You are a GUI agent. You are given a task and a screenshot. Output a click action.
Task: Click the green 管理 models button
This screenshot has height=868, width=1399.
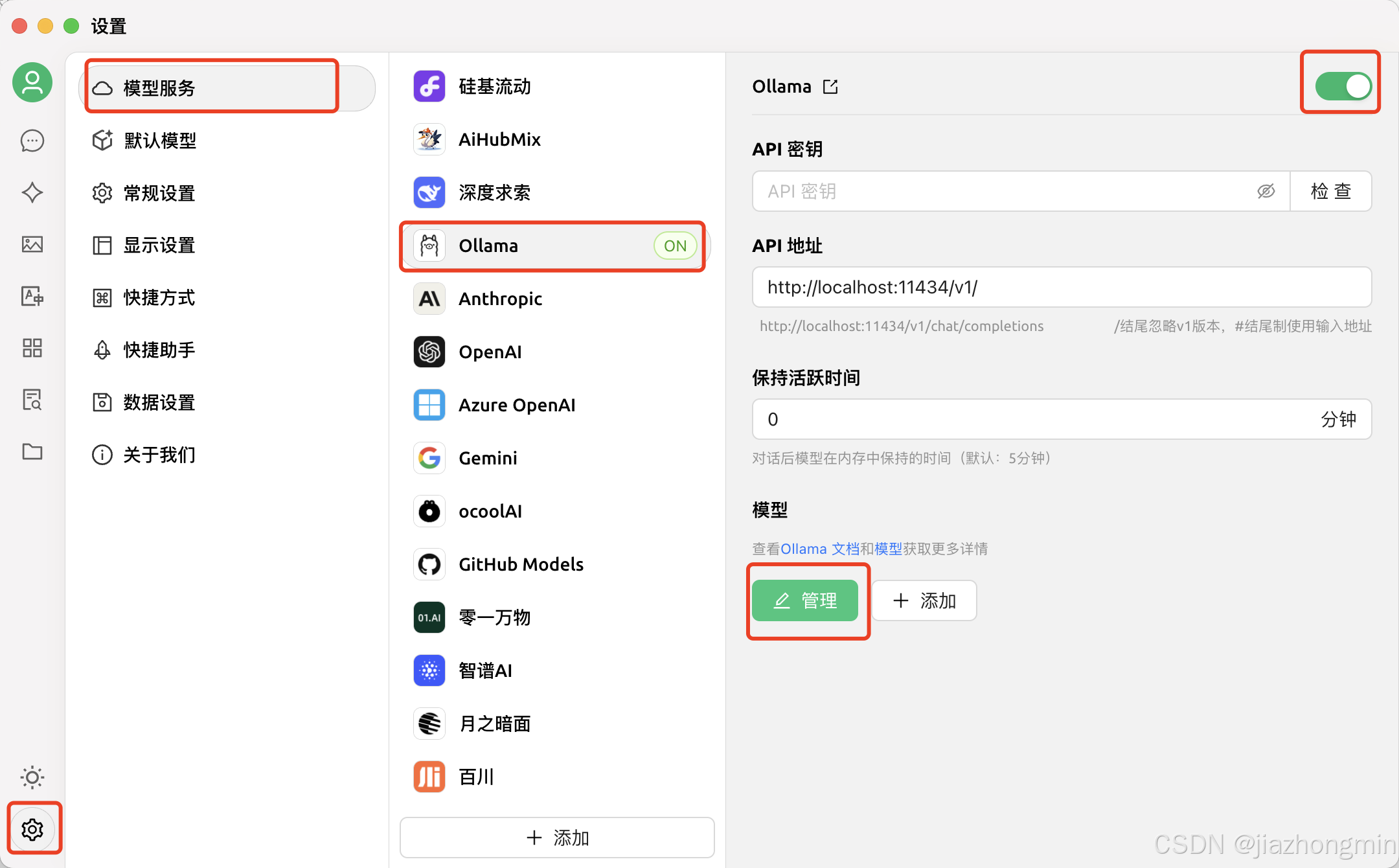click(805, 600)
